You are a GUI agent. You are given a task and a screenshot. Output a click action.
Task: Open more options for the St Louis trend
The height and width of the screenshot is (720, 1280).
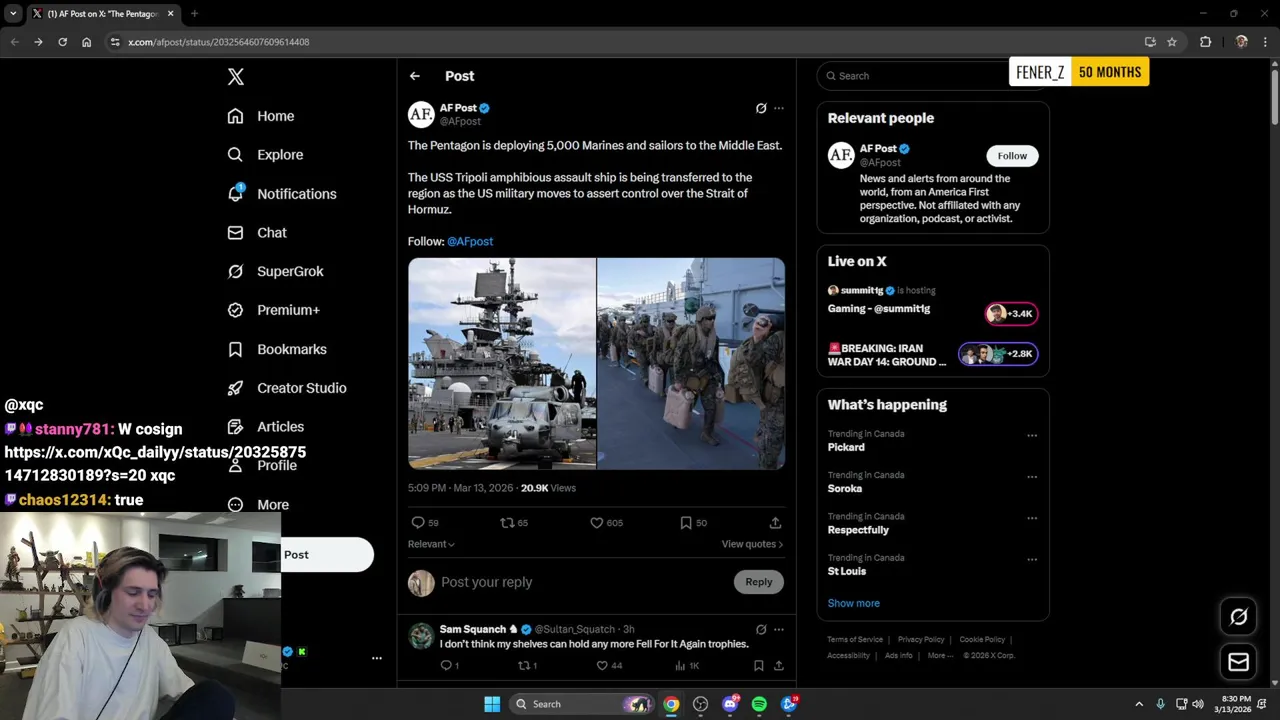point(1032,559)
